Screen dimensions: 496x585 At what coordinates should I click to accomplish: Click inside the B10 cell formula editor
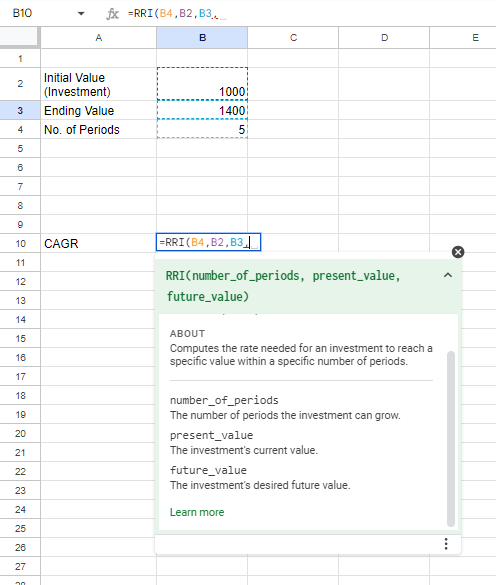pos(208,242)
